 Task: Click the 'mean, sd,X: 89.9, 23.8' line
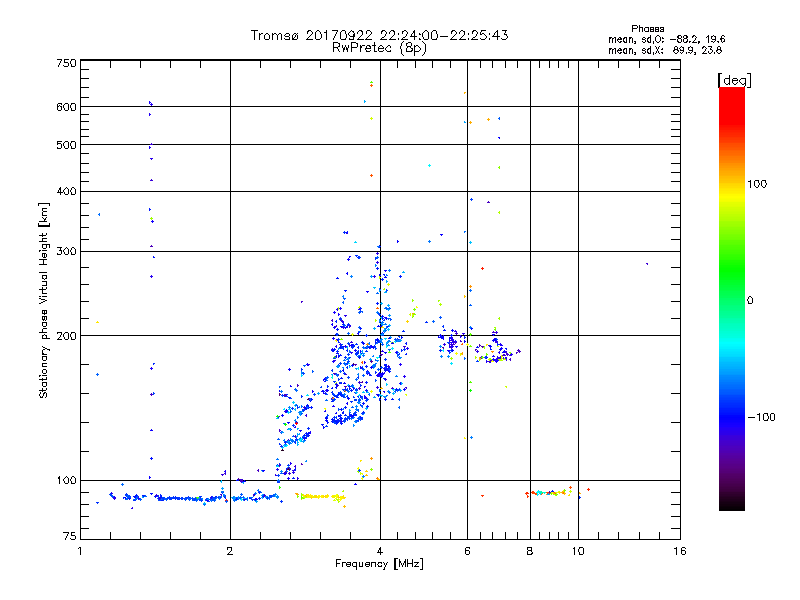(665, 50)
